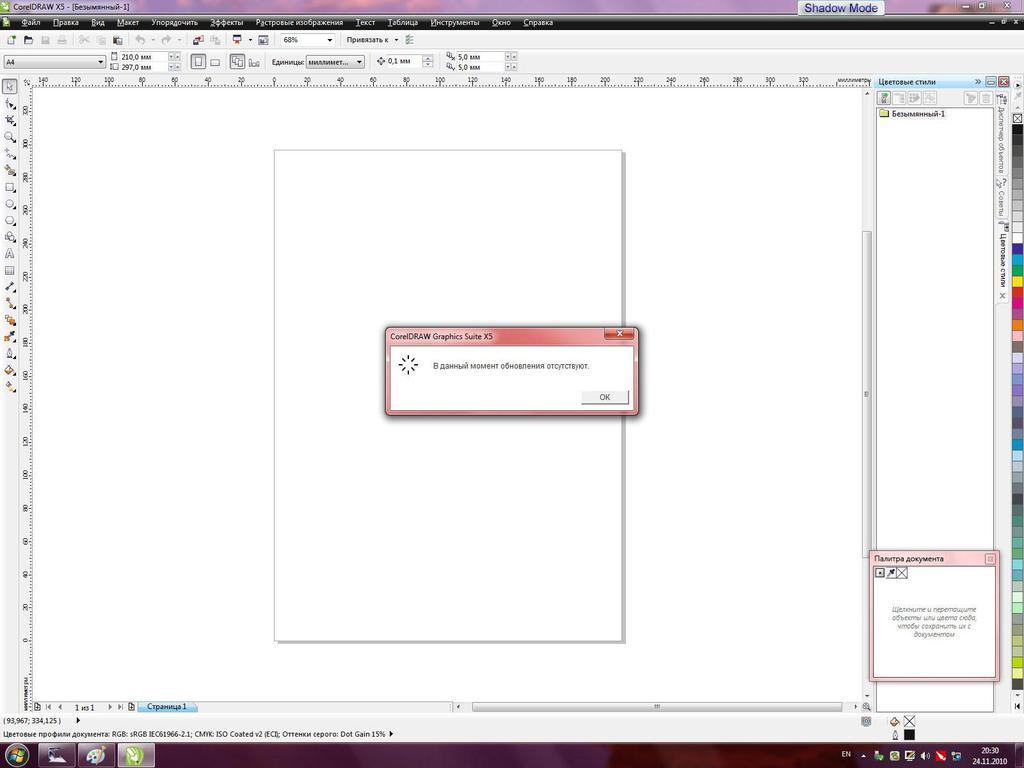Open the Инструменты menu
This screenshot has width=1024, height=768.
(455, 22)
